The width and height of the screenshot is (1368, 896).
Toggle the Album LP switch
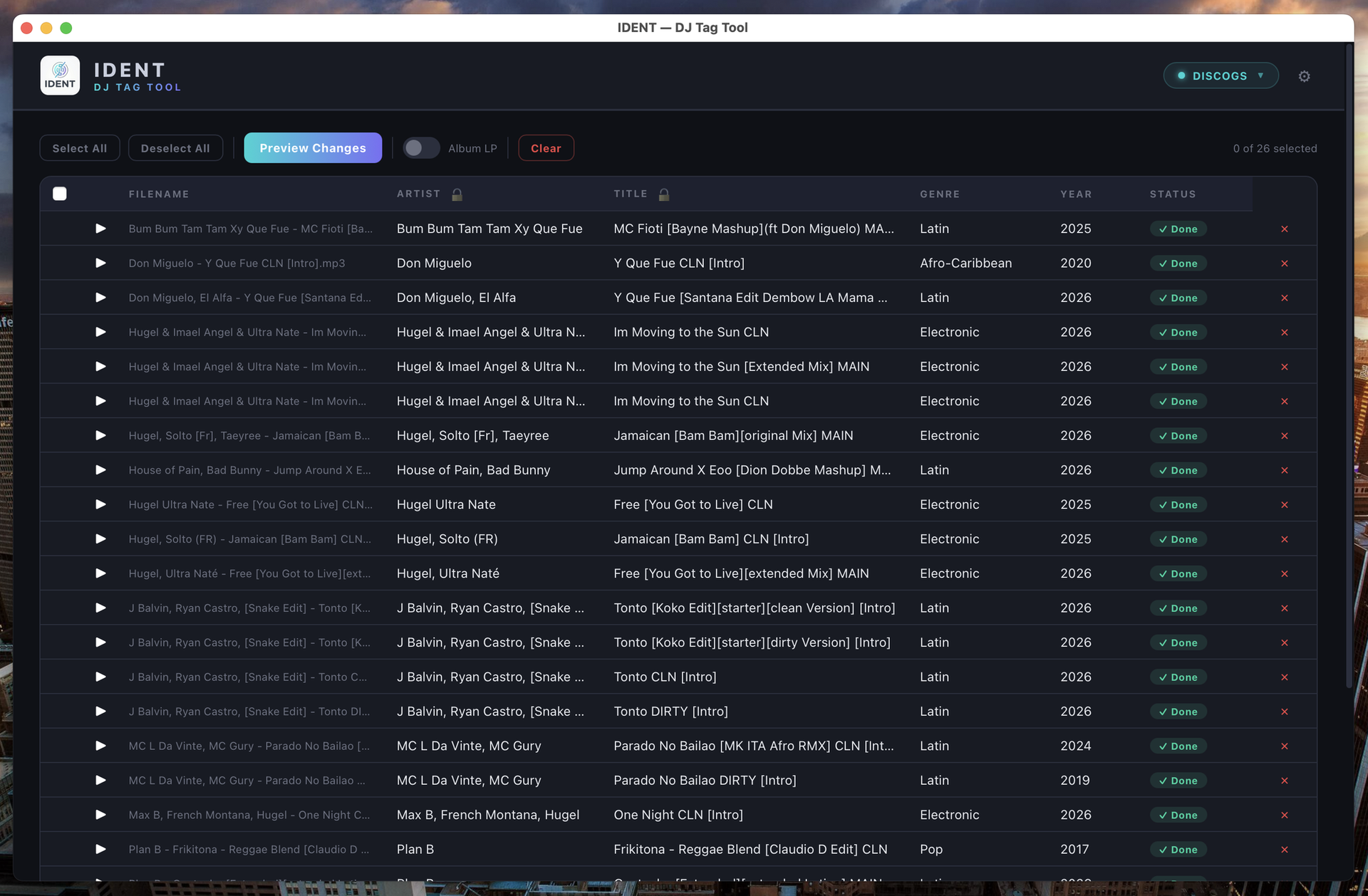pyautogui.click(x=421, y=148)
